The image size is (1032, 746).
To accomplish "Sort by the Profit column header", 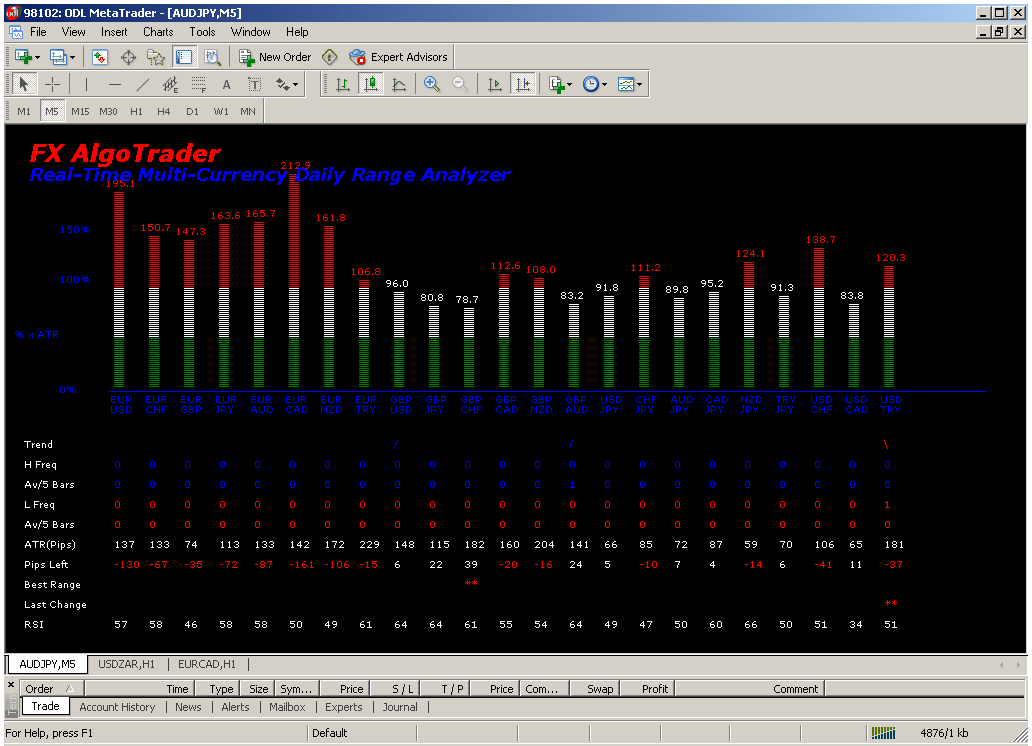I will tap(647, 689).
